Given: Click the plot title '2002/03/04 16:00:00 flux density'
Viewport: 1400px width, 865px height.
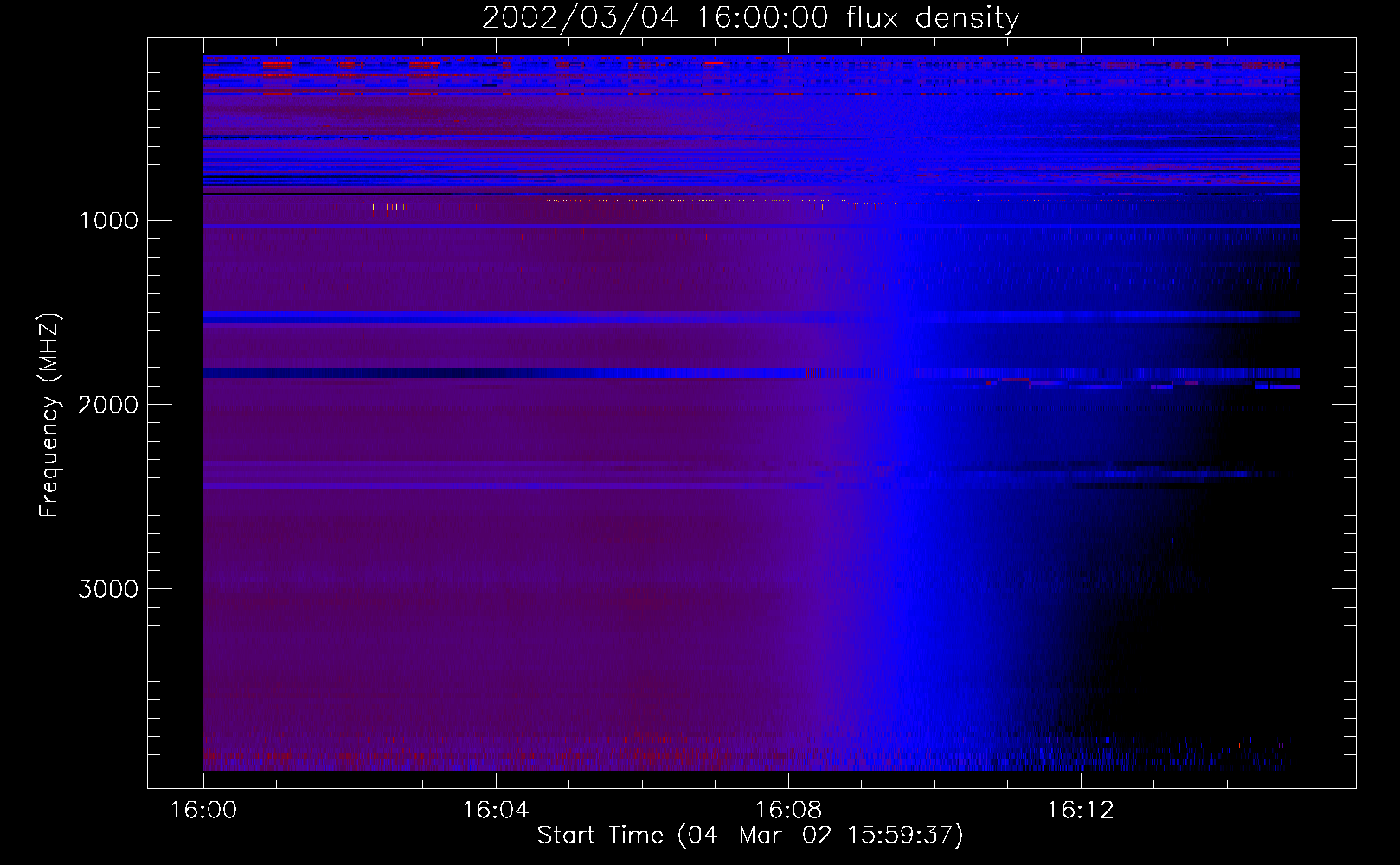Looking at the screenshot, I should (750, 17).
